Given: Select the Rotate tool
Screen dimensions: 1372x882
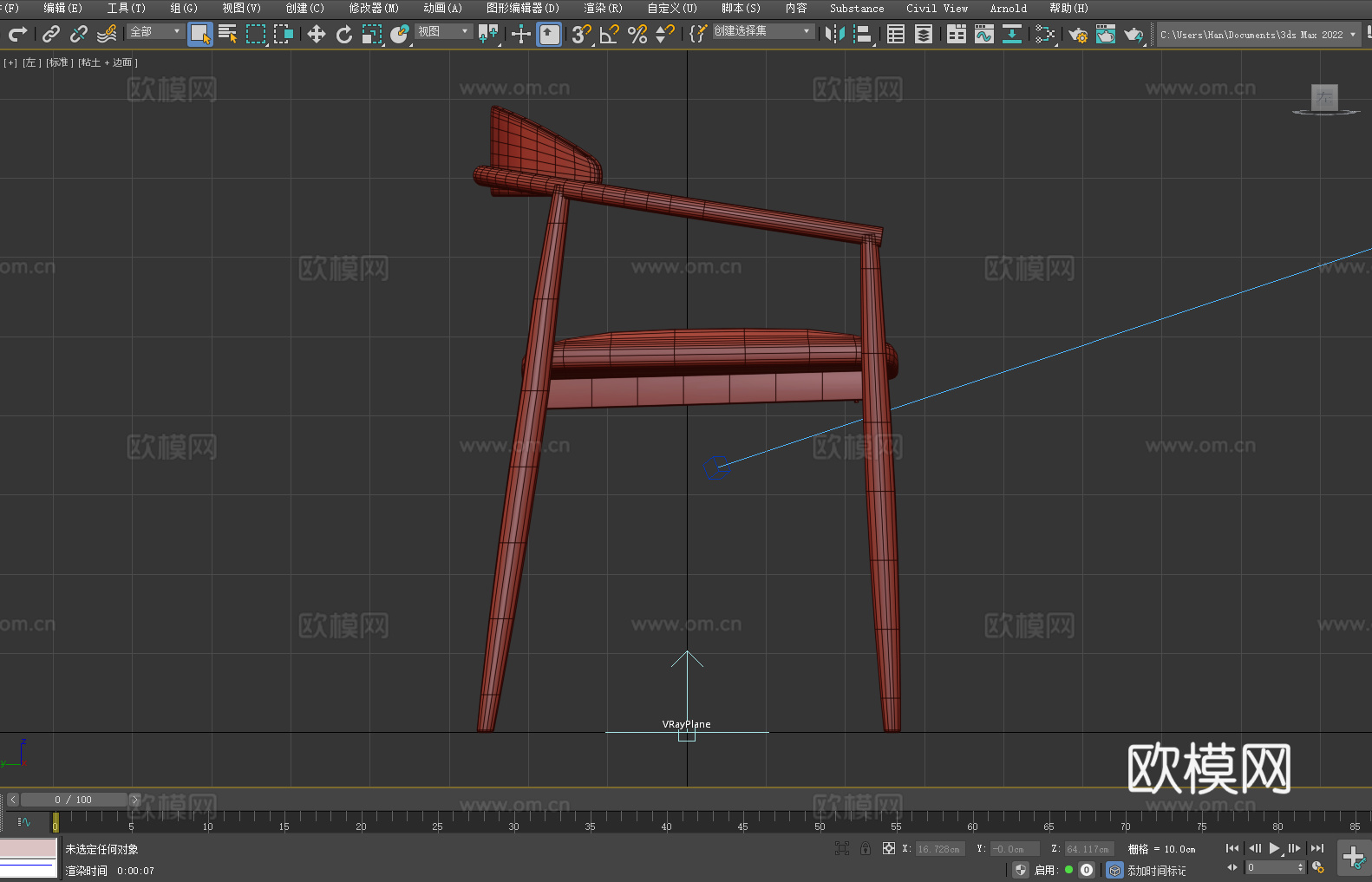Looking at the screenshot, I should (344, 34).
